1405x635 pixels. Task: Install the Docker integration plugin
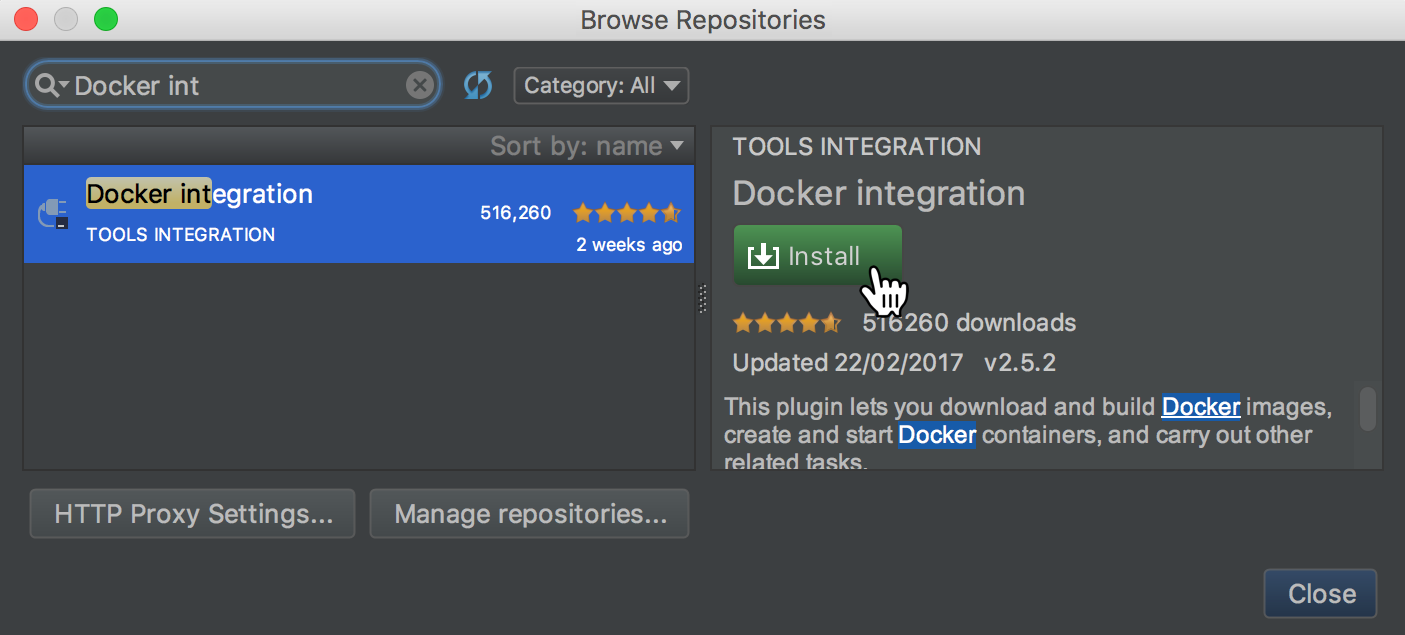[x=817, y=256]
